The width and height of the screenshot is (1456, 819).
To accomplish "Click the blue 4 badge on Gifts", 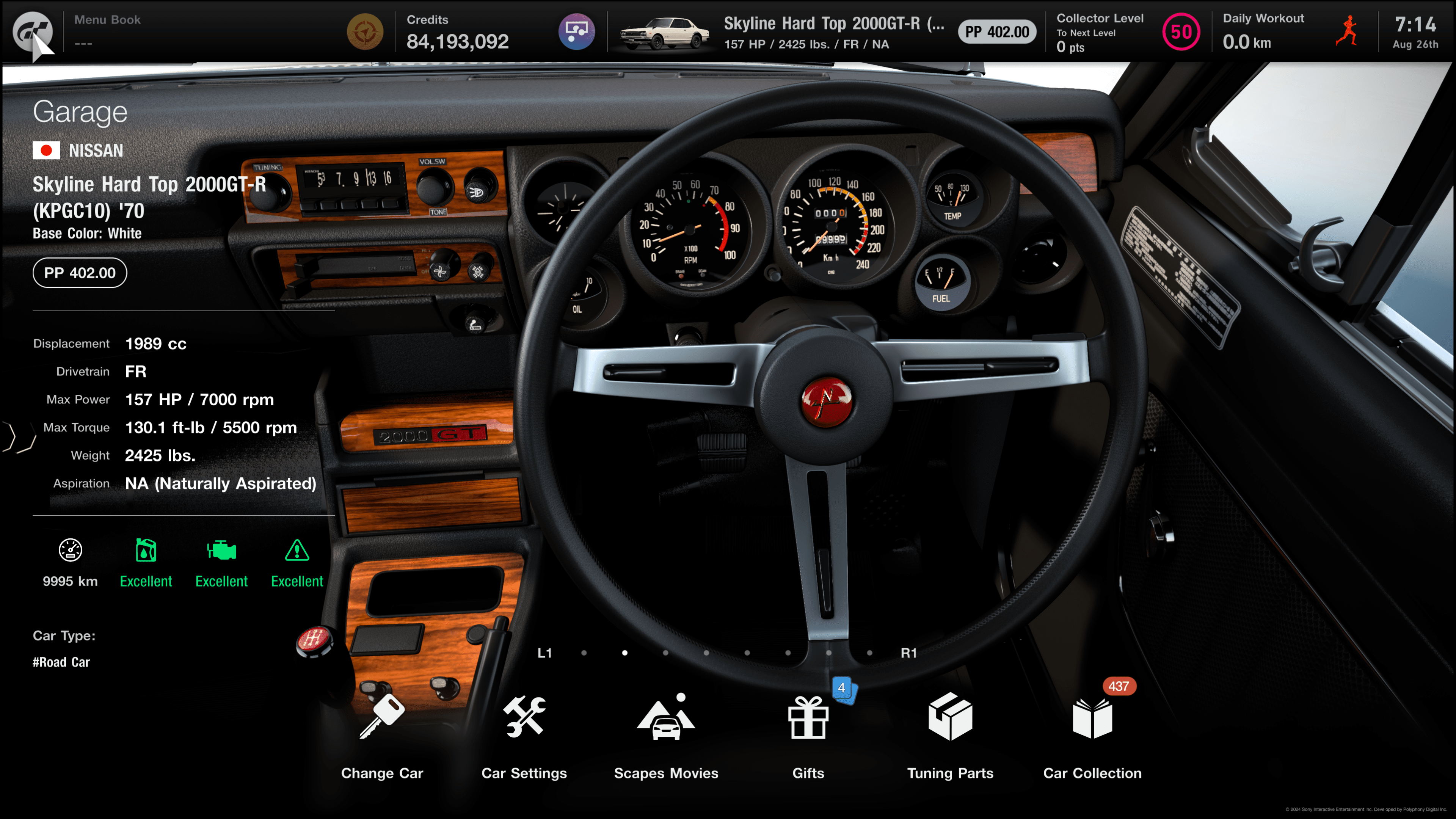I will (842, 688).
